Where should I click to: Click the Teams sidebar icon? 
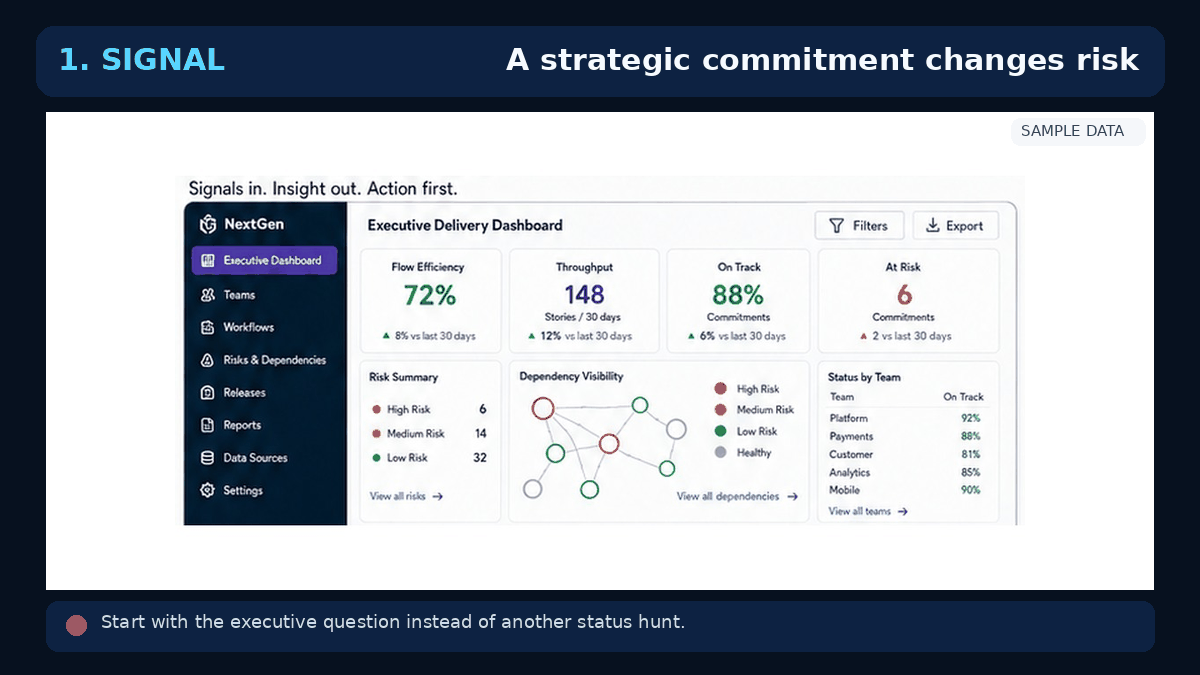pyautogui.click(x=208, y=295)
